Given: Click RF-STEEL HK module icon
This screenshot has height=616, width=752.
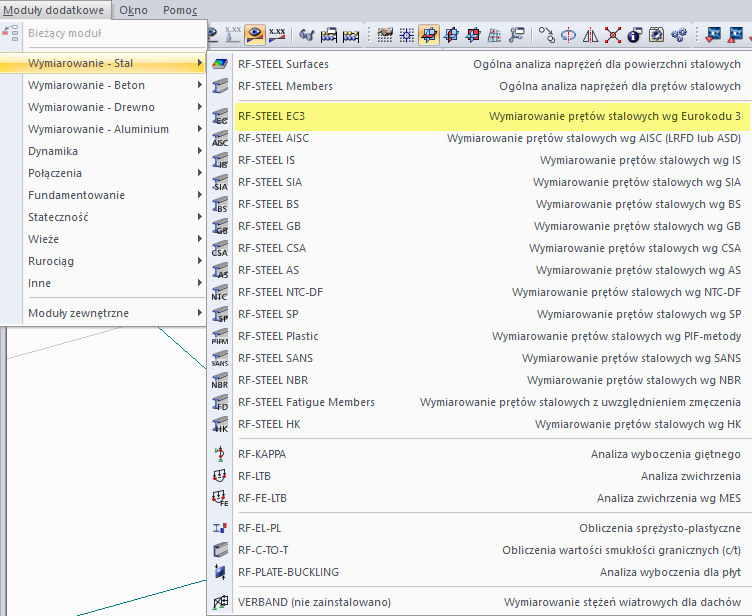Looking at the screenshot, I should click(220, 425).
